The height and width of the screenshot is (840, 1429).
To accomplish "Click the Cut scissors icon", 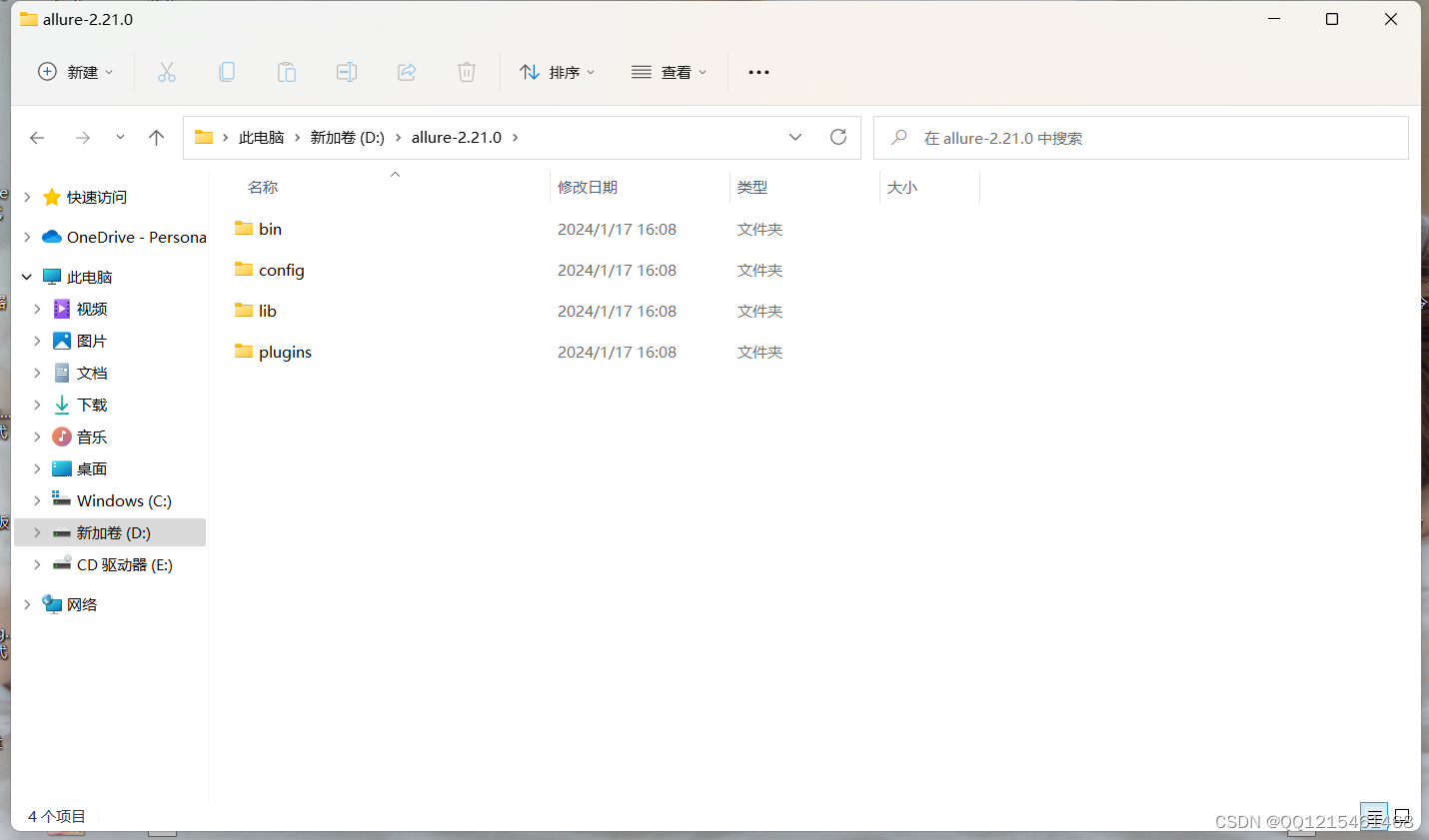I will pos(167,72).
